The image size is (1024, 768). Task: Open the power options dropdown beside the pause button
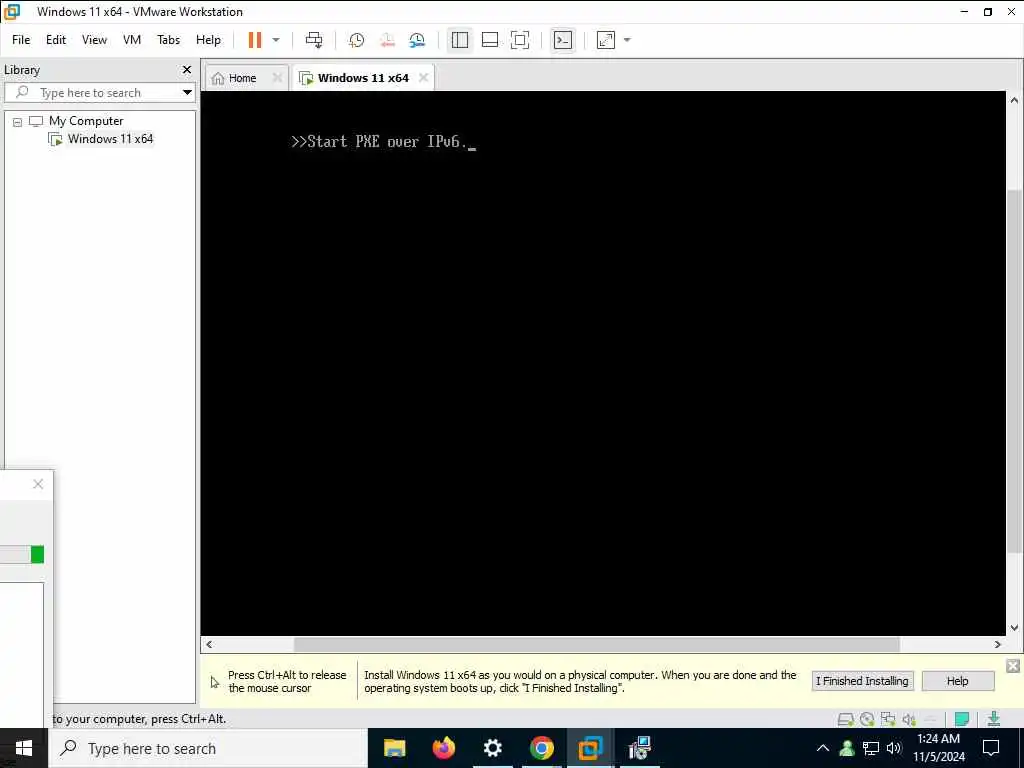click(276, 40)
